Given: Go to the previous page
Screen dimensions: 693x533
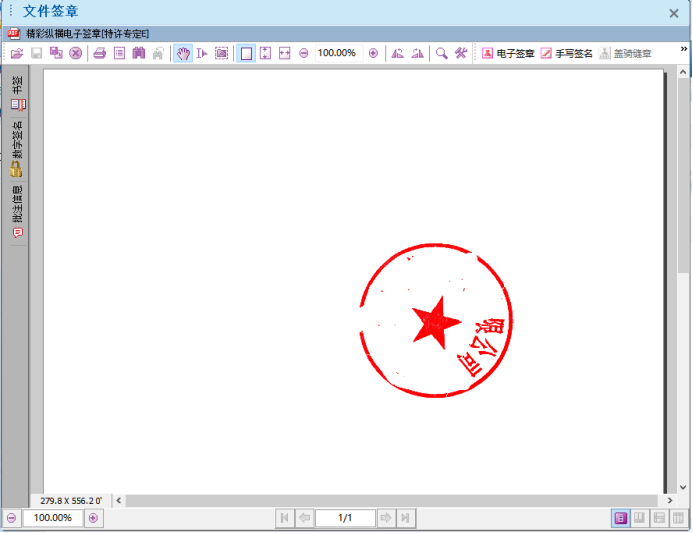Looking at the screenshot, I should (304, 518).
